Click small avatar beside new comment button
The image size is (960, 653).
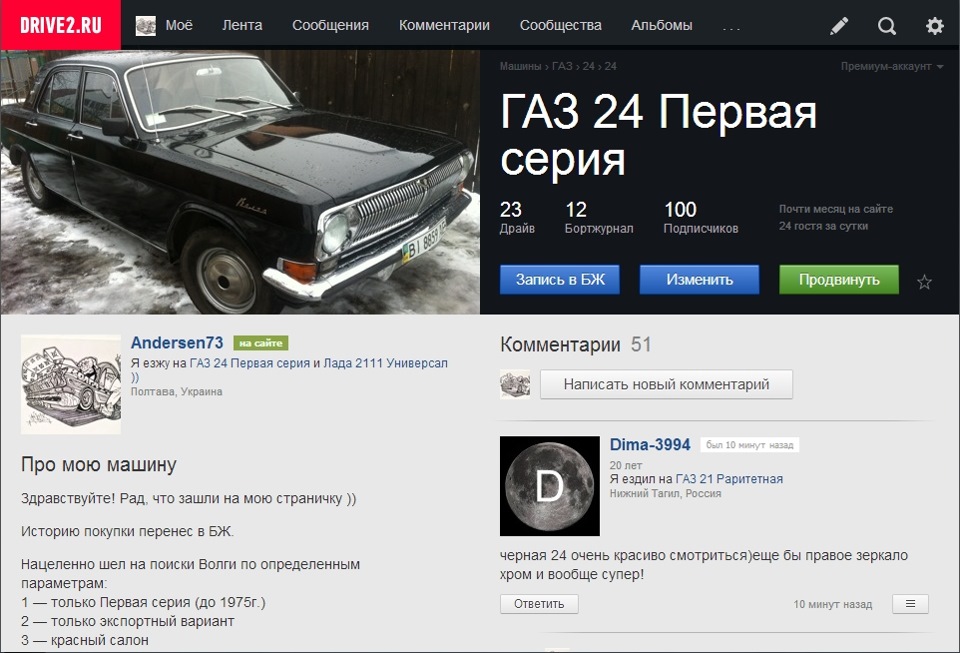[x=515, y=384]
